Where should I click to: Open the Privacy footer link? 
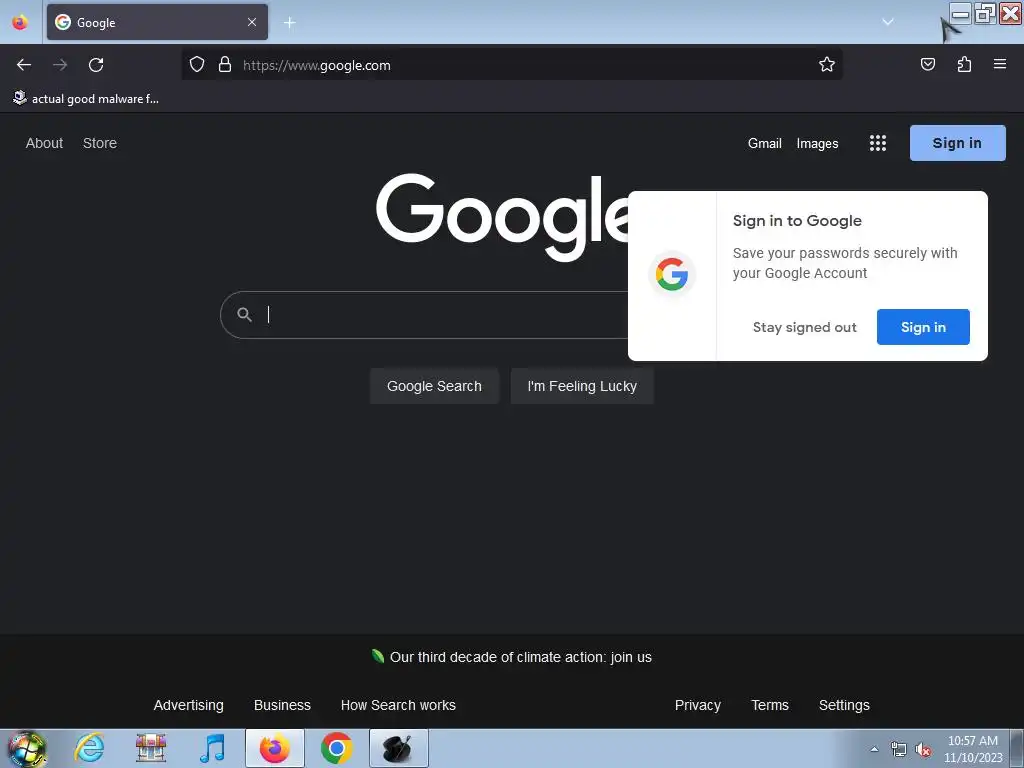(697, 705)
